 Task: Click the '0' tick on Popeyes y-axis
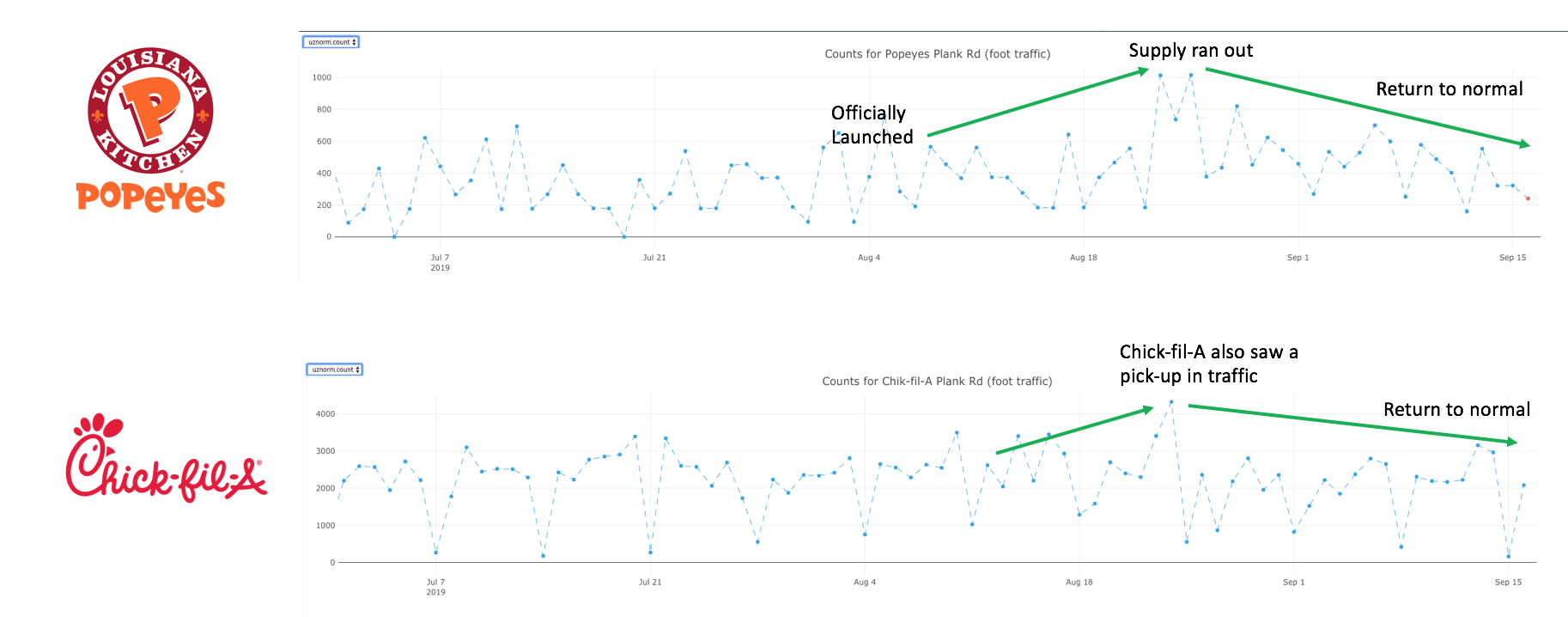coord(329,237)
